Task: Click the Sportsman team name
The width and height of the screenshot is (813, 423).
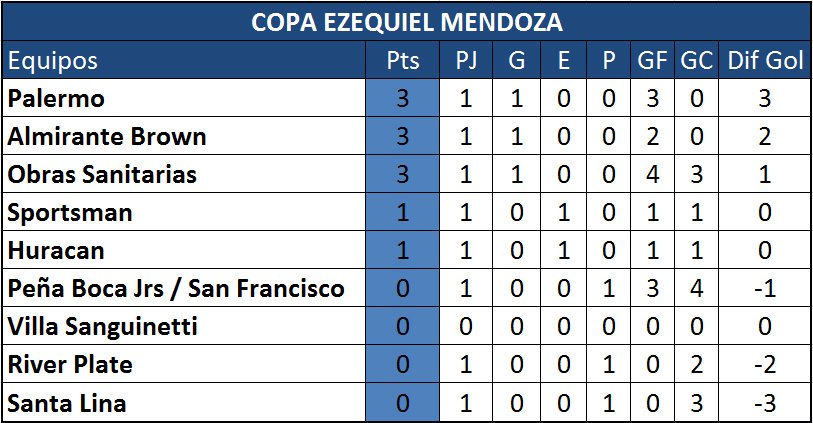Action: click(x=70, y=213)
